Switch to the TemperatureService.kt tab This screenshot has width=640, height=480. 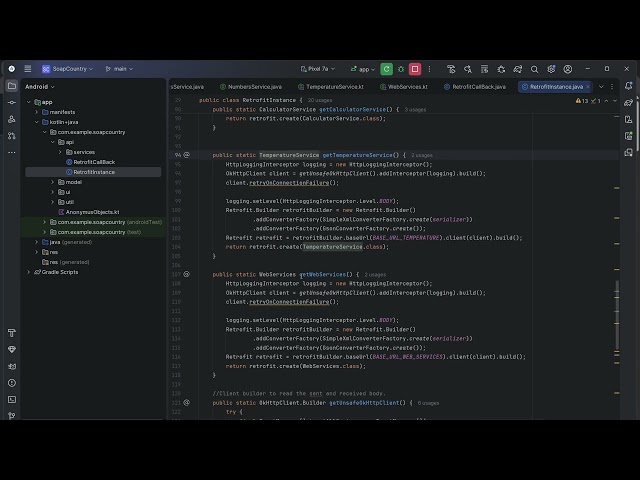331,87
